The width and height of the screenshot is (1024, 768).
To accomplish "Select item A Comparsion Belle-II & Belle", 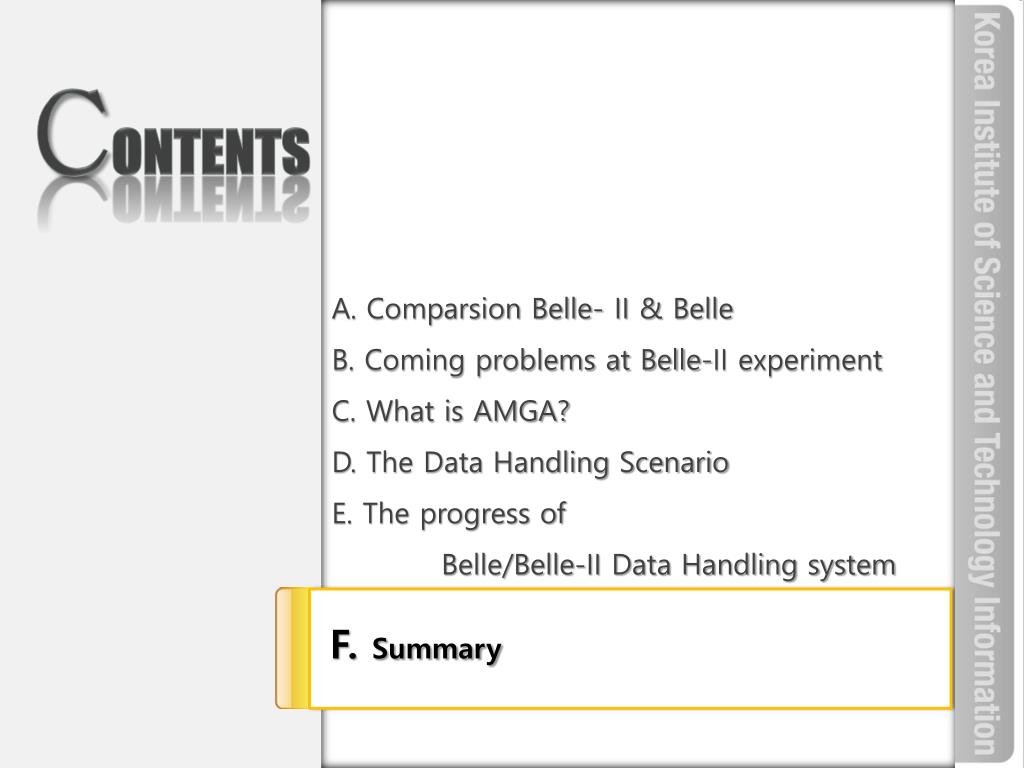I will click(533, 309).
